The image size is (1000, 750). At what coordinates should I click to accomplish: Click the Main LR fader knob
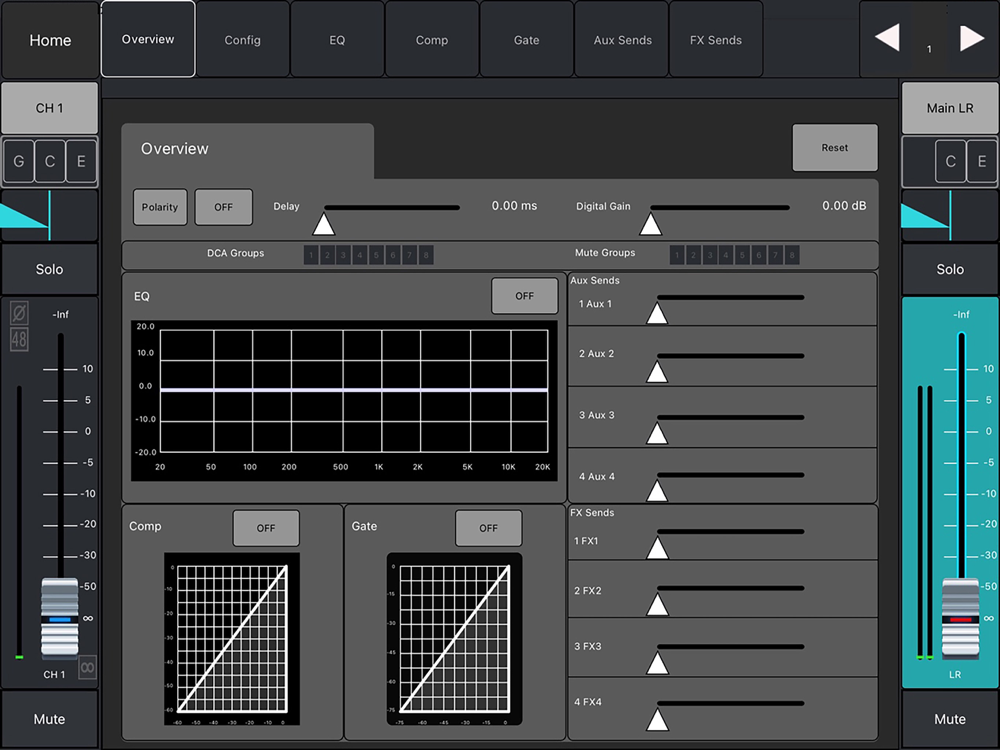click(x=960, y=618)
